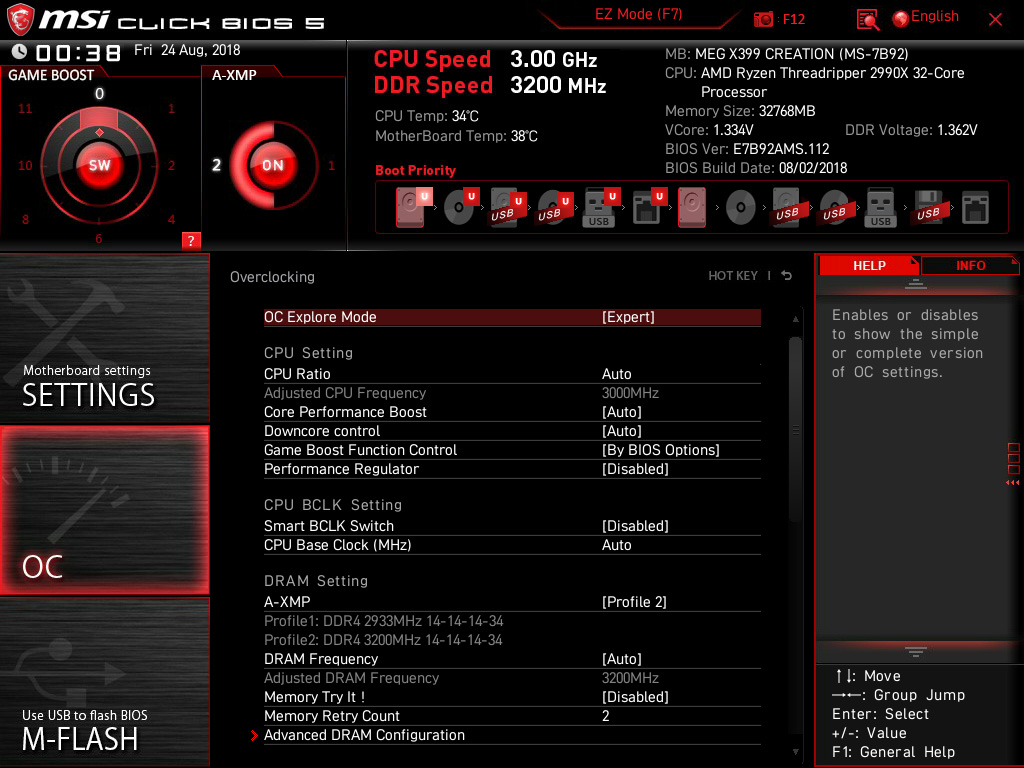Click the Game Boost question mark help icon
The image size is (1024, 768).
pos(191,240)
